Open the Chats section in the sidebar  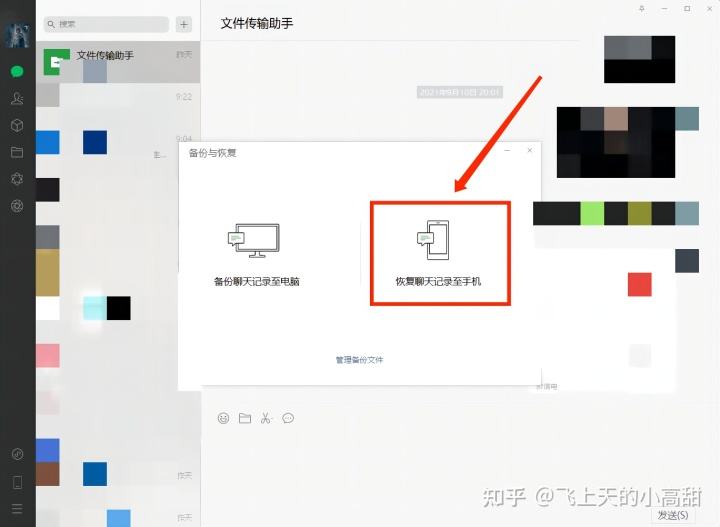click(x=17, y=71)
